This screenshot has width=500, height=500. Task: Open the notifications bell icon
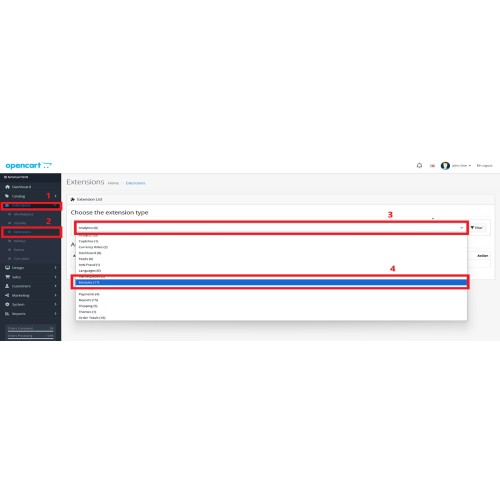click(x=419, y=165)
